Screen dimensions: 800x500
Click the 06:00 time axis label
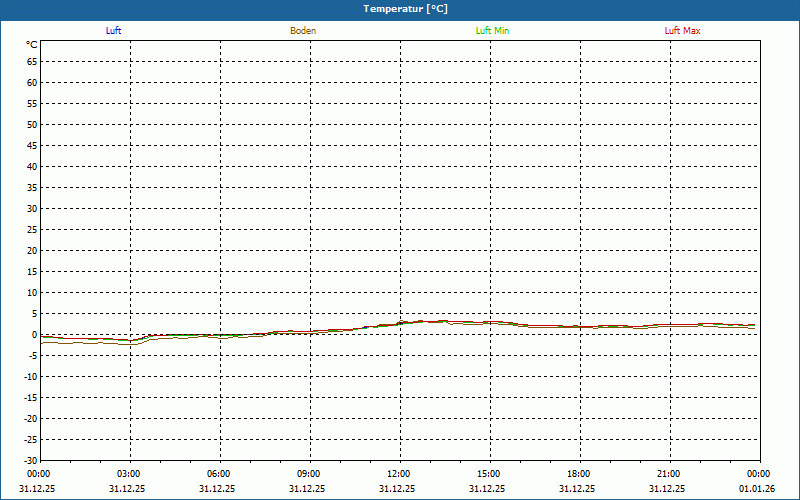coord(218,474)
